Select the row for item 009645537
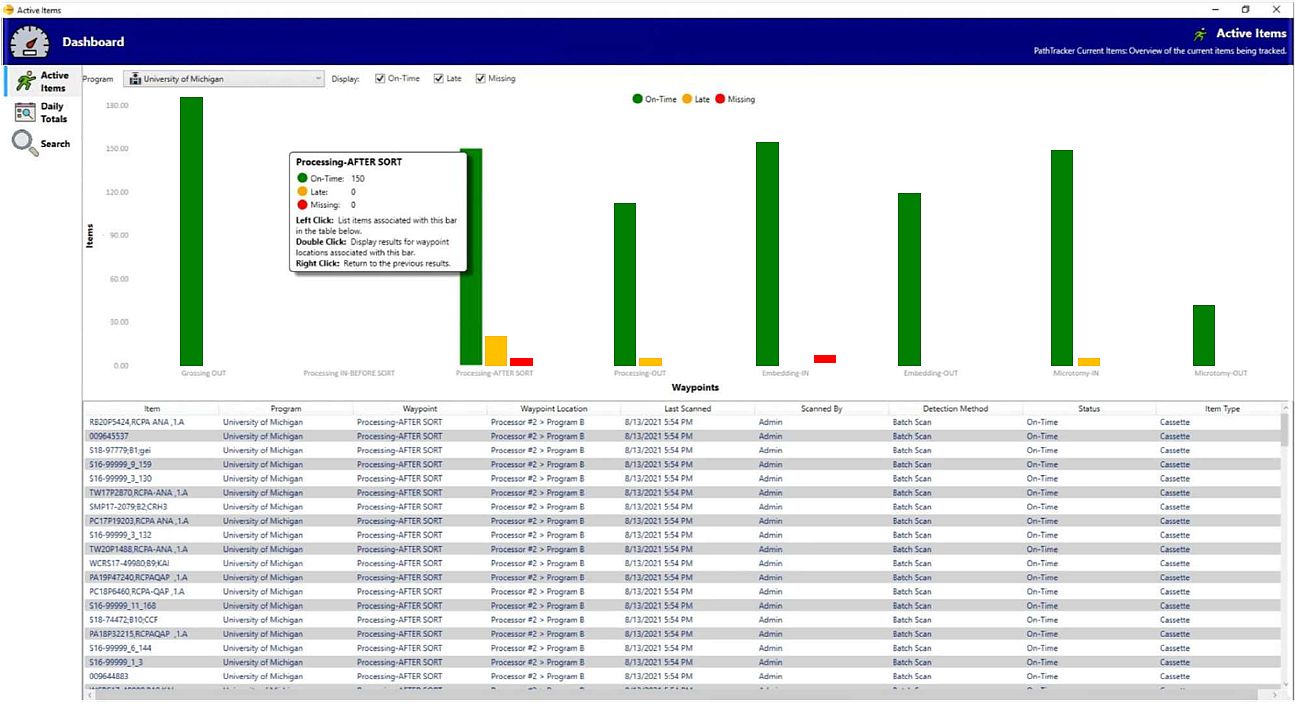Image resolution: width=1295 pixels, height=706 pixels. click(x=682, y=436)
